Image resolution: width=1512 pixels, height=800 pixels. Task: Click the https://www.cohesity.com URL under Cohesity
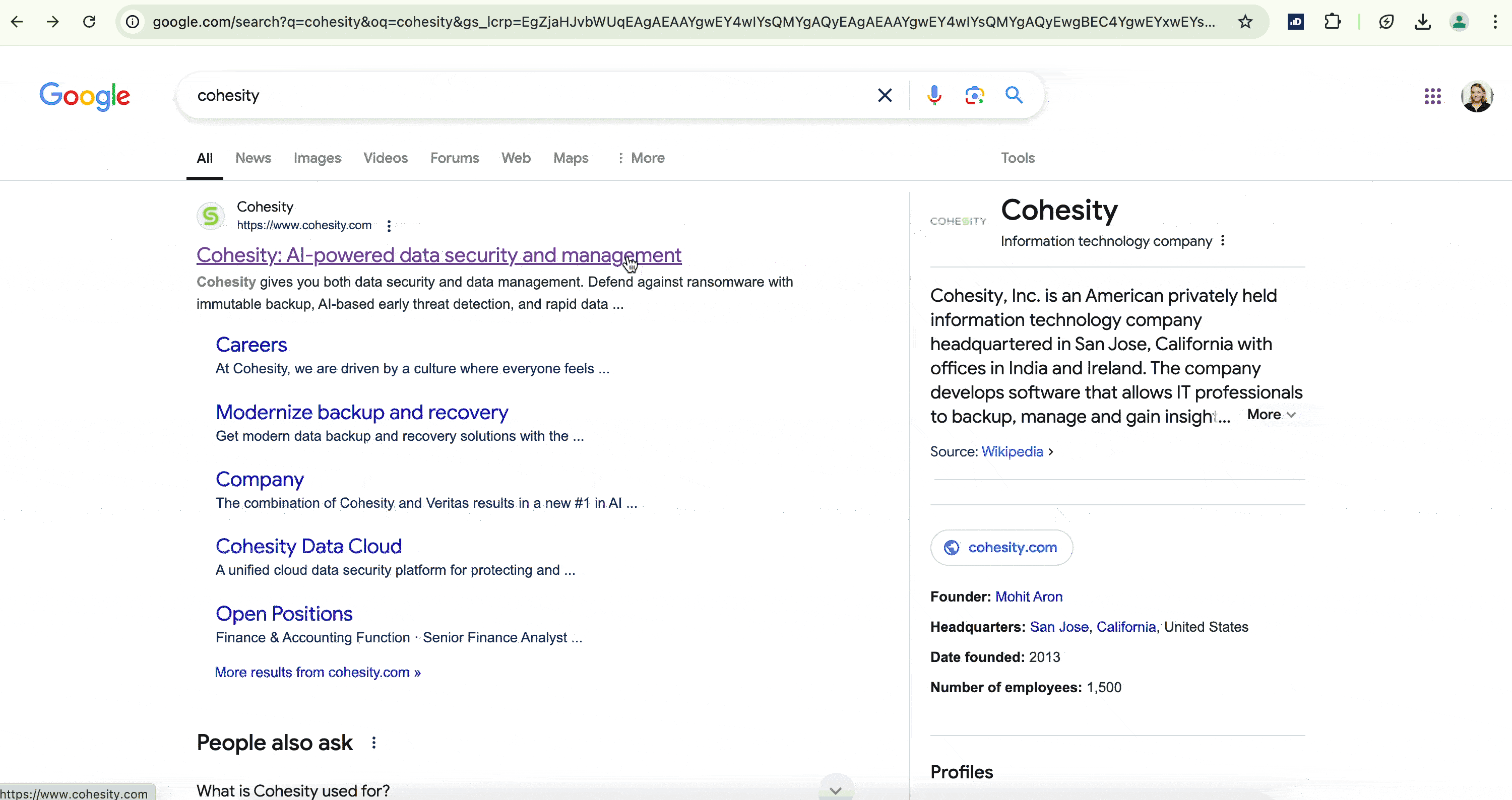coord(304,225)
